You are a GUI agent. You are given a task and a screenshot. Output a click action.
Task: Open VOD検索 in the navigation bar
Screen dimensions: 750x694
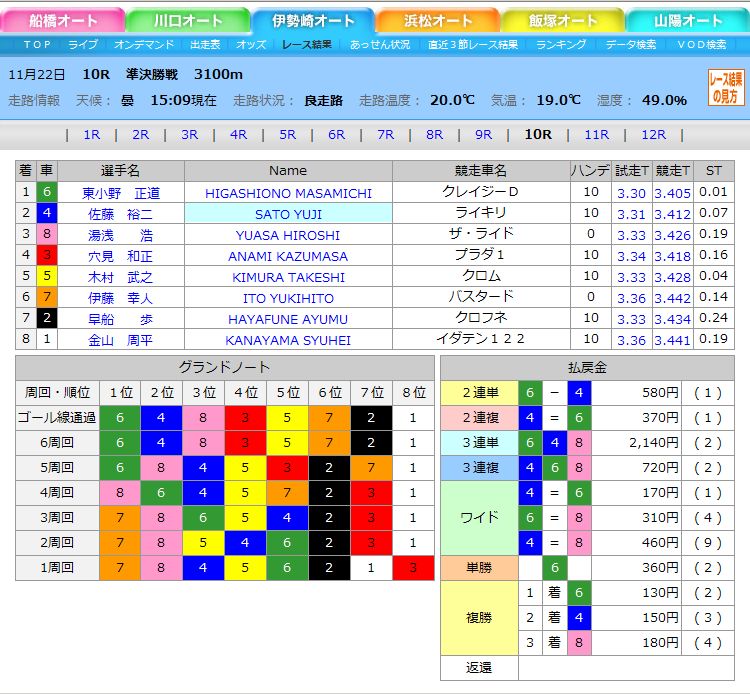pos(702,44)
